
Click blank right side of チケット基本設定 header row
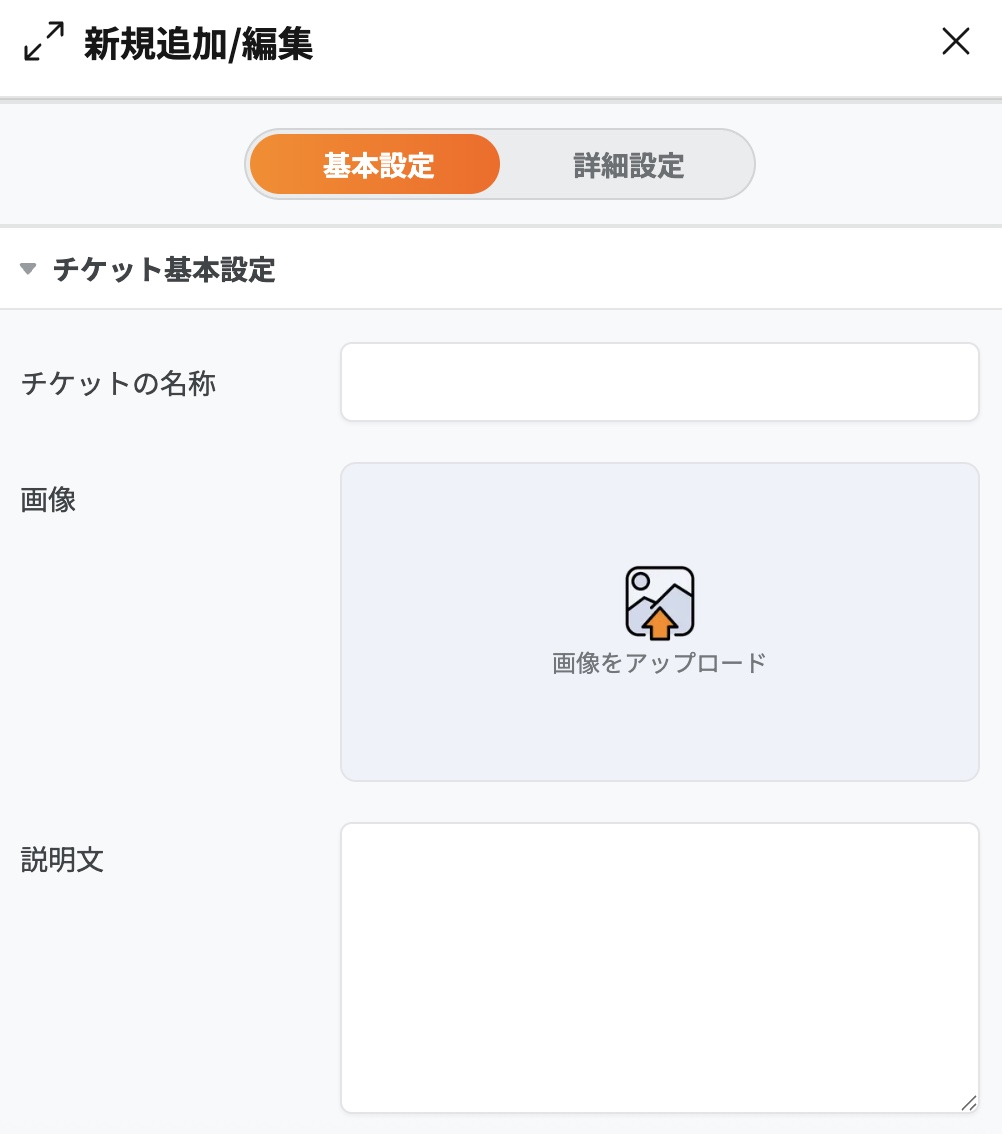(700, 270)
